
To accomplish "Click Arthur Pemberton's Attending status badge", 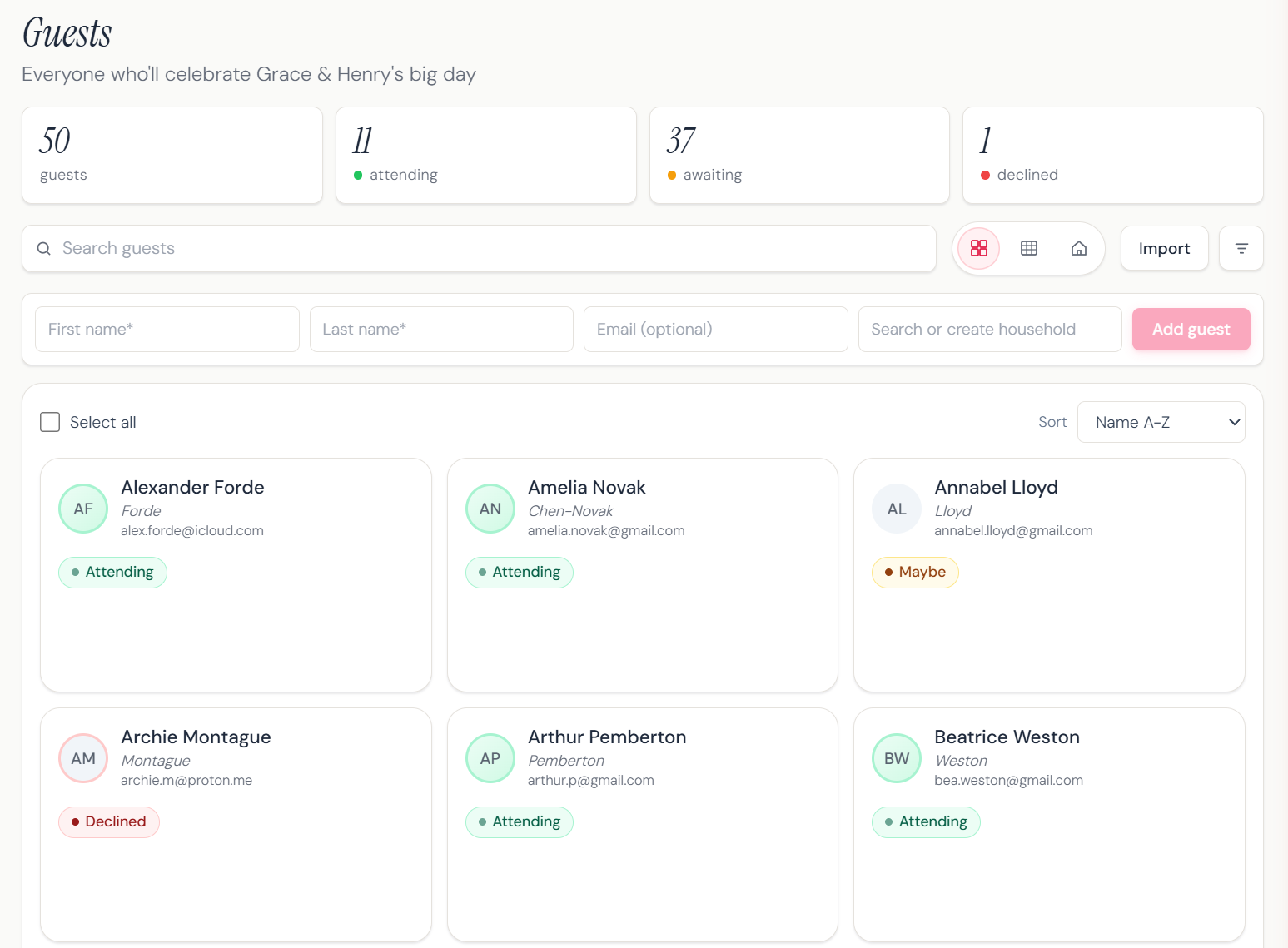I will [520, 821].
